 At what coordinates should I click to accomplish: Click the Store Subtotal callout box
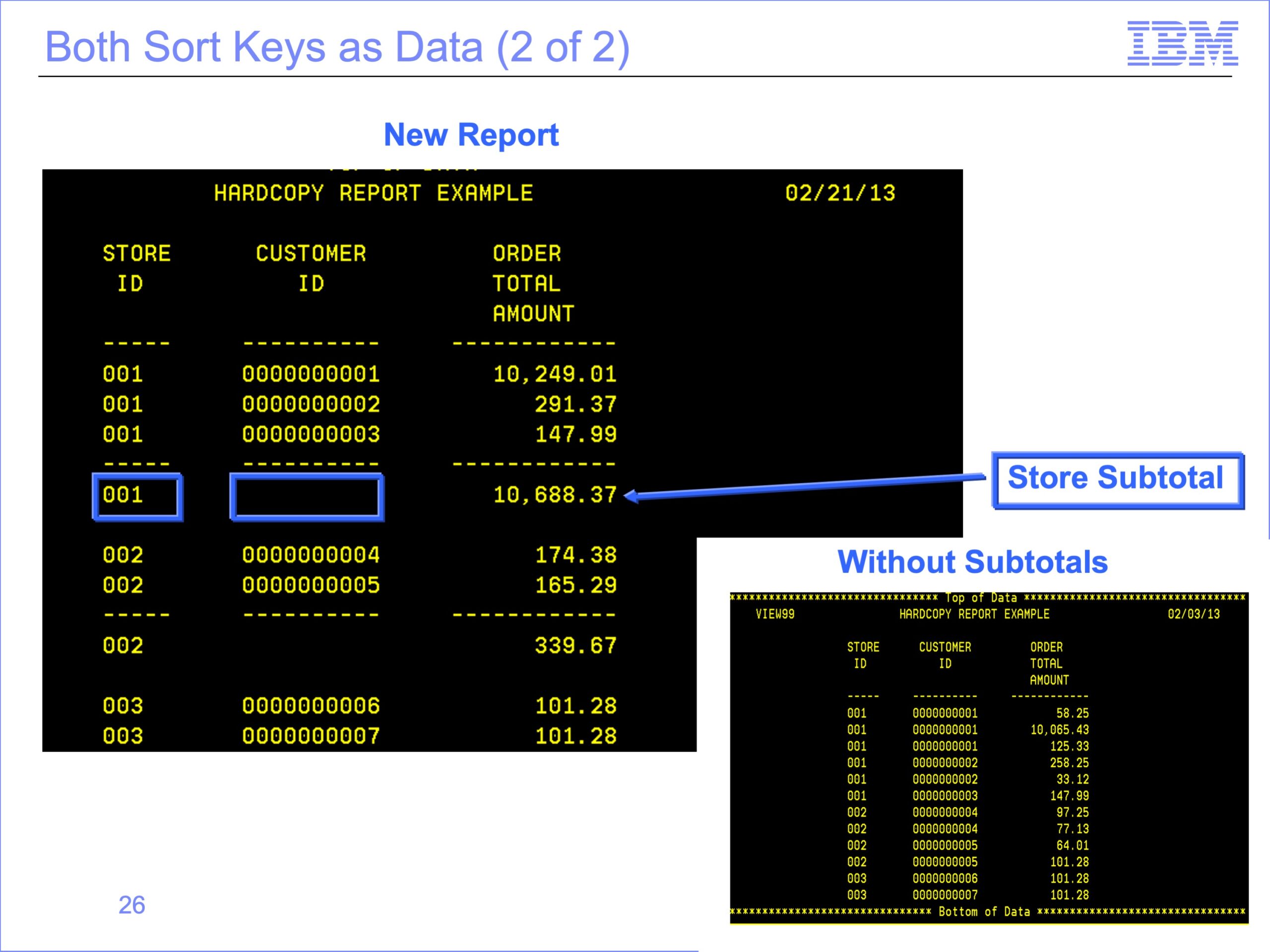[1118, 480]
